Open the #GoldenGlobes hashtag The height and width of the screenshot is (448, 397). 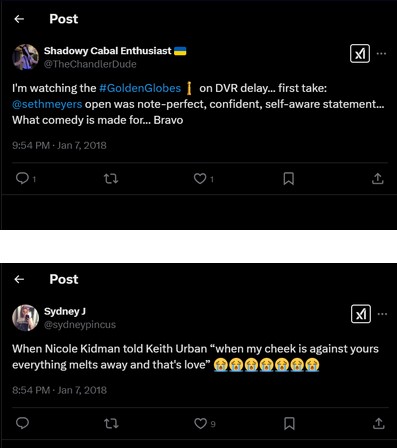(x=140, y=88)
